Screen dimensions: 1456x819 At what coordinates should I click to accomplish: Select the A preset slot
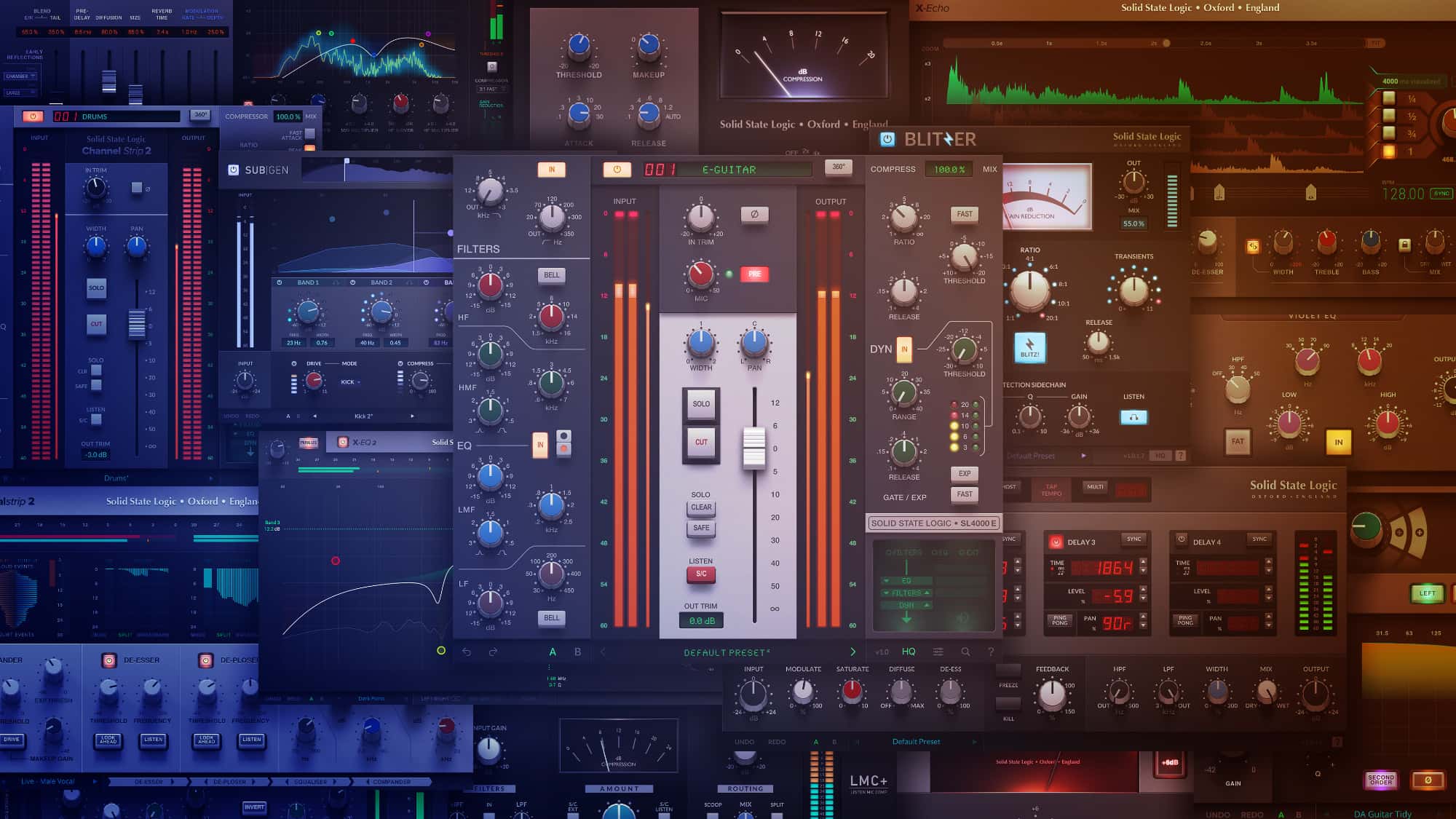(553, 652)
